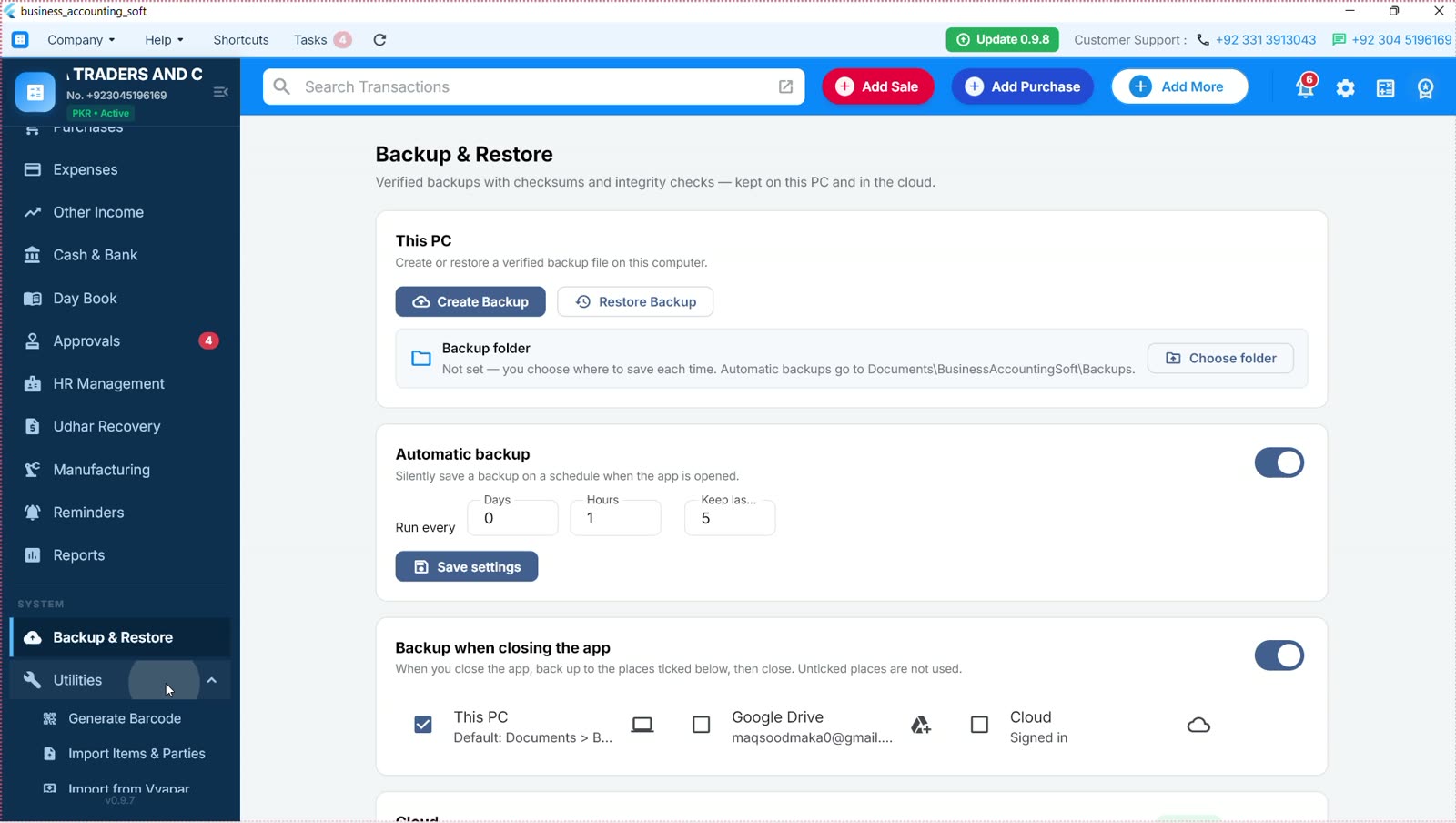Click open-in-new icon in search bar
This screenshot has height=823, width=1456.
(785, 86)
